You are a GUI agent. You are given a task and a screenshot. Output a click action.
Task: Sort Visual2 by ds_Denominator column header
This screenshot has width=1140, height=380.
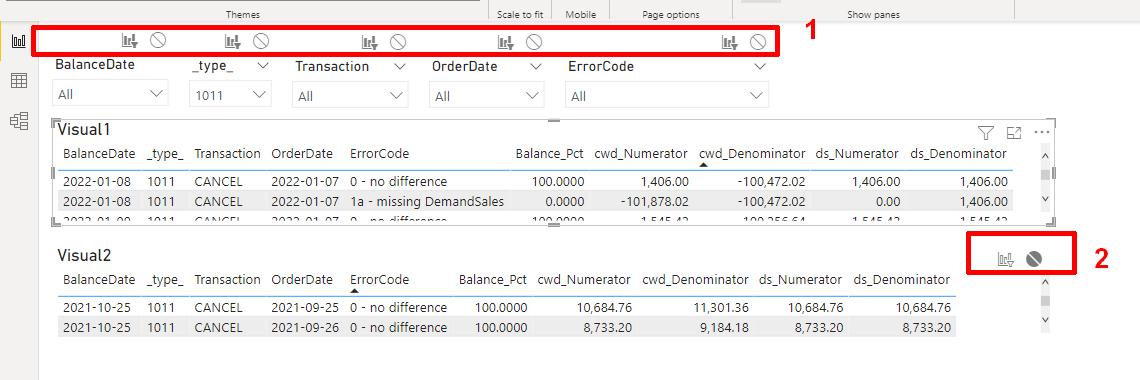tap(902, 279)
